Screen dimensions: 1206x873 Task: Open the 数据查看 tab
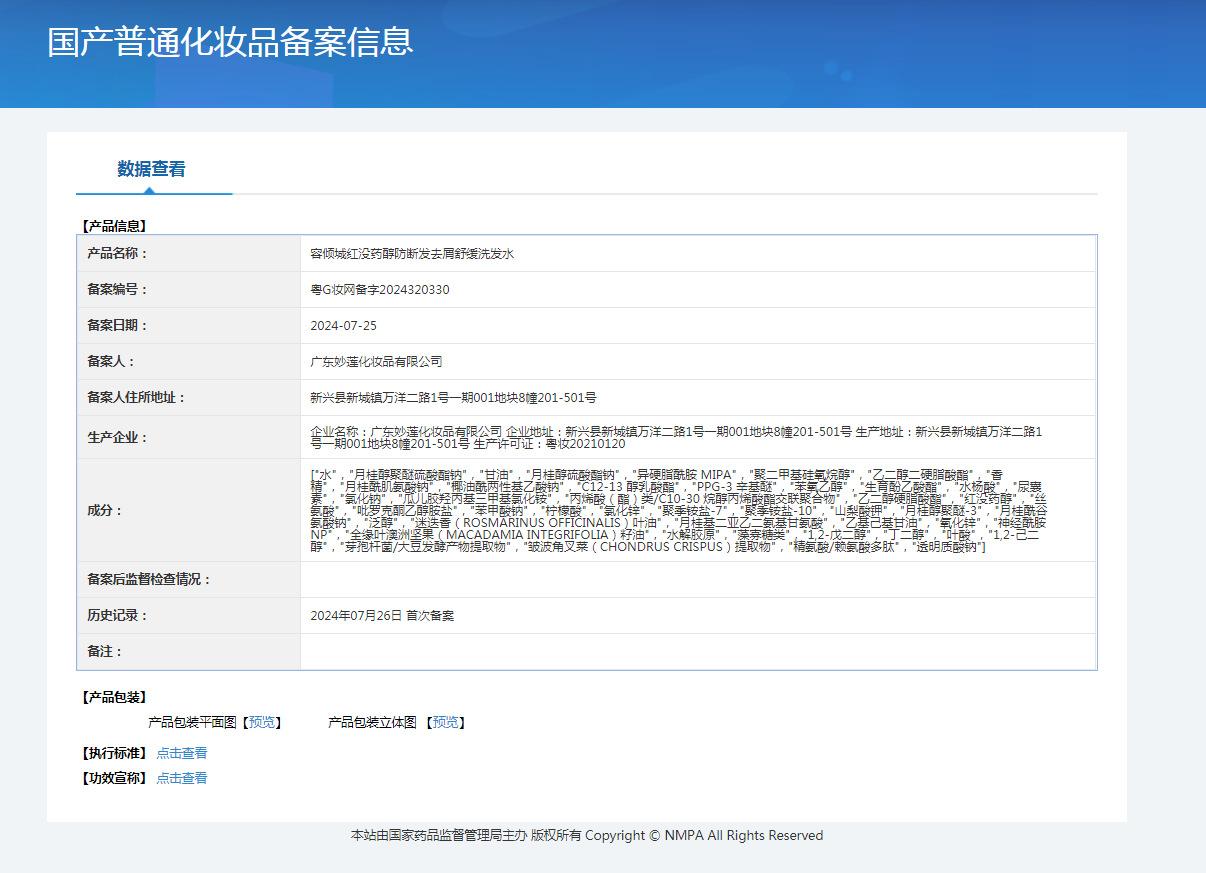[151, 169]
